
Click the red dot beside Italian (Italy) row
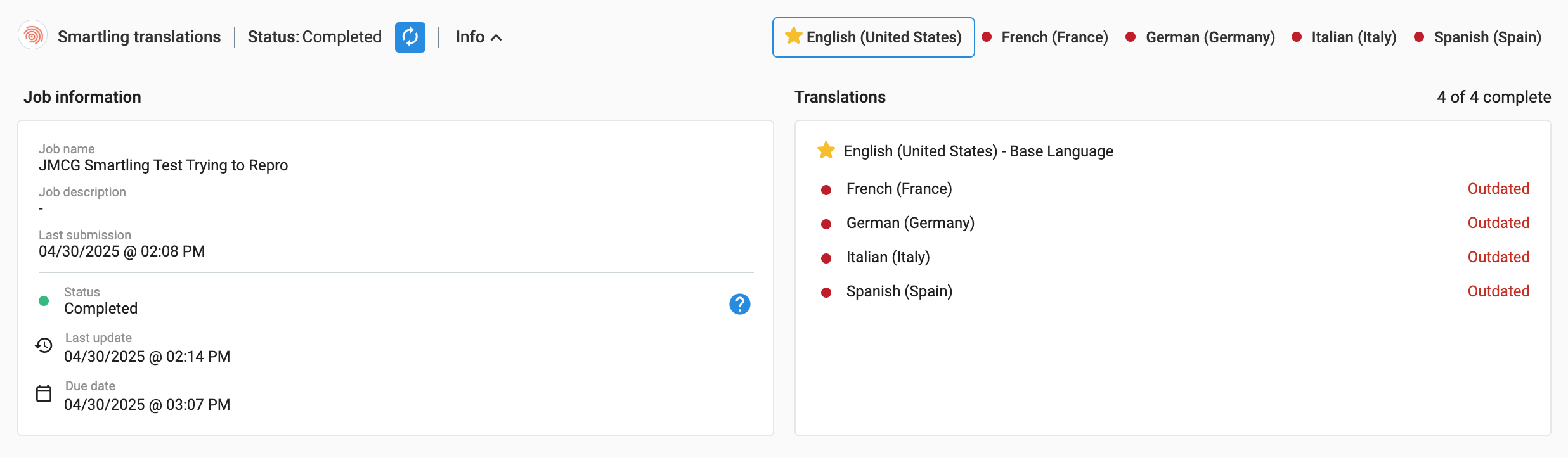click(x=826, y=258)
